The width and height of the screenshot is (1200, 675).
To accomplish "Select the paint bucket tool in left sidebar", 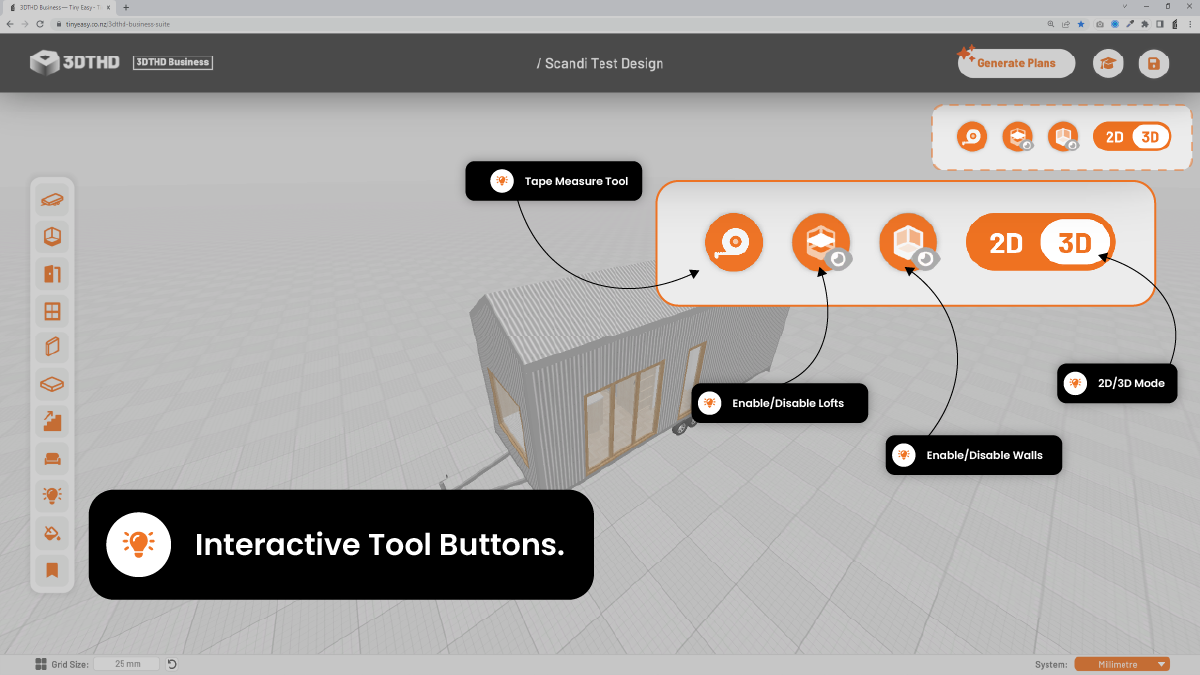I will 52,532.
